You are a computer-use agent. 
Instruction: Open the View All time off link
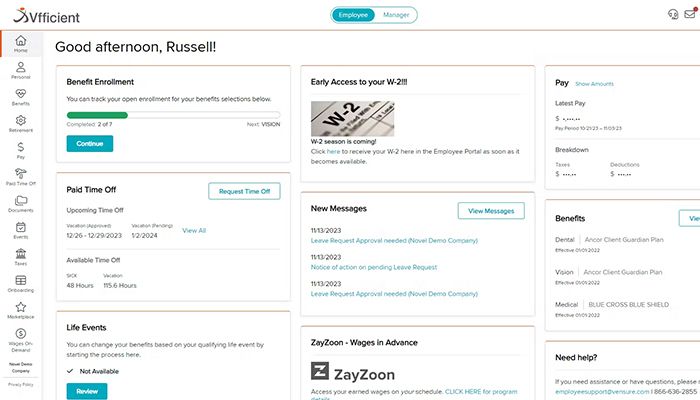[194, 230]
